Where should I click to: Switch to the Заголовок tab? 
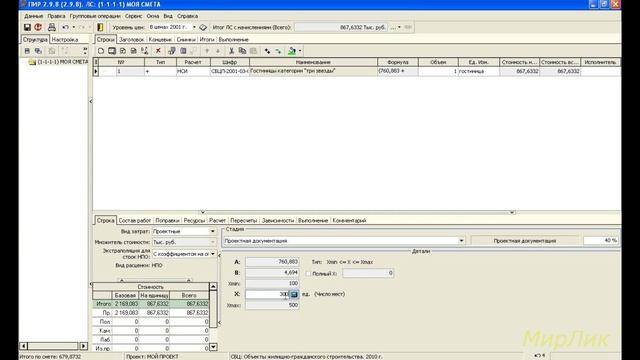point(131,40)
